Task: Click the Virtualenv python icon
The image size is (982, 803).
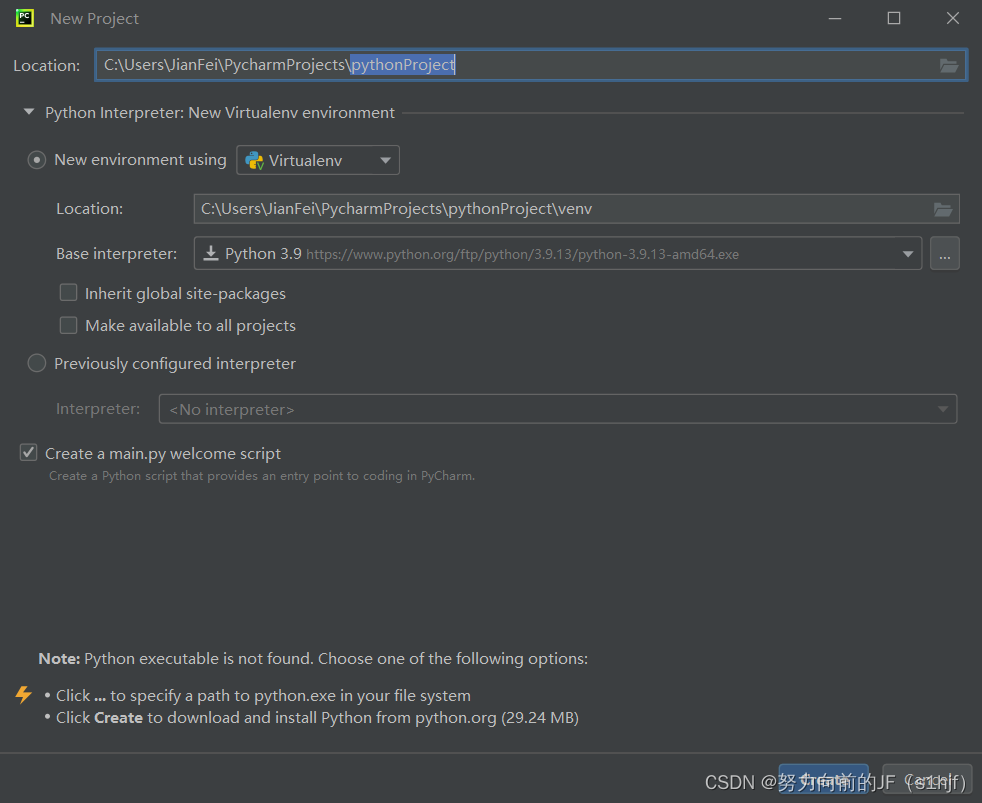Action: click(254, 160)
